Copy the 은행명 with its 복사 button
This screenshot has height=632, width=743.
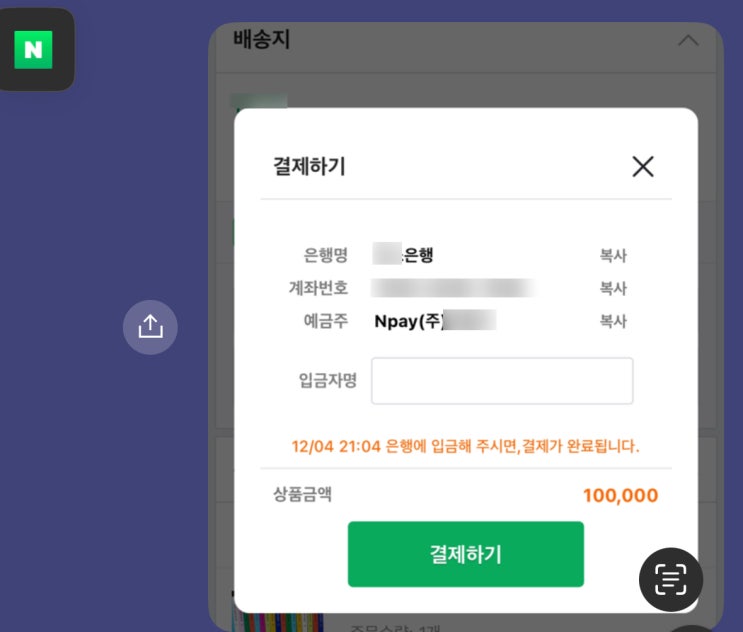click(x=613, y=256)
